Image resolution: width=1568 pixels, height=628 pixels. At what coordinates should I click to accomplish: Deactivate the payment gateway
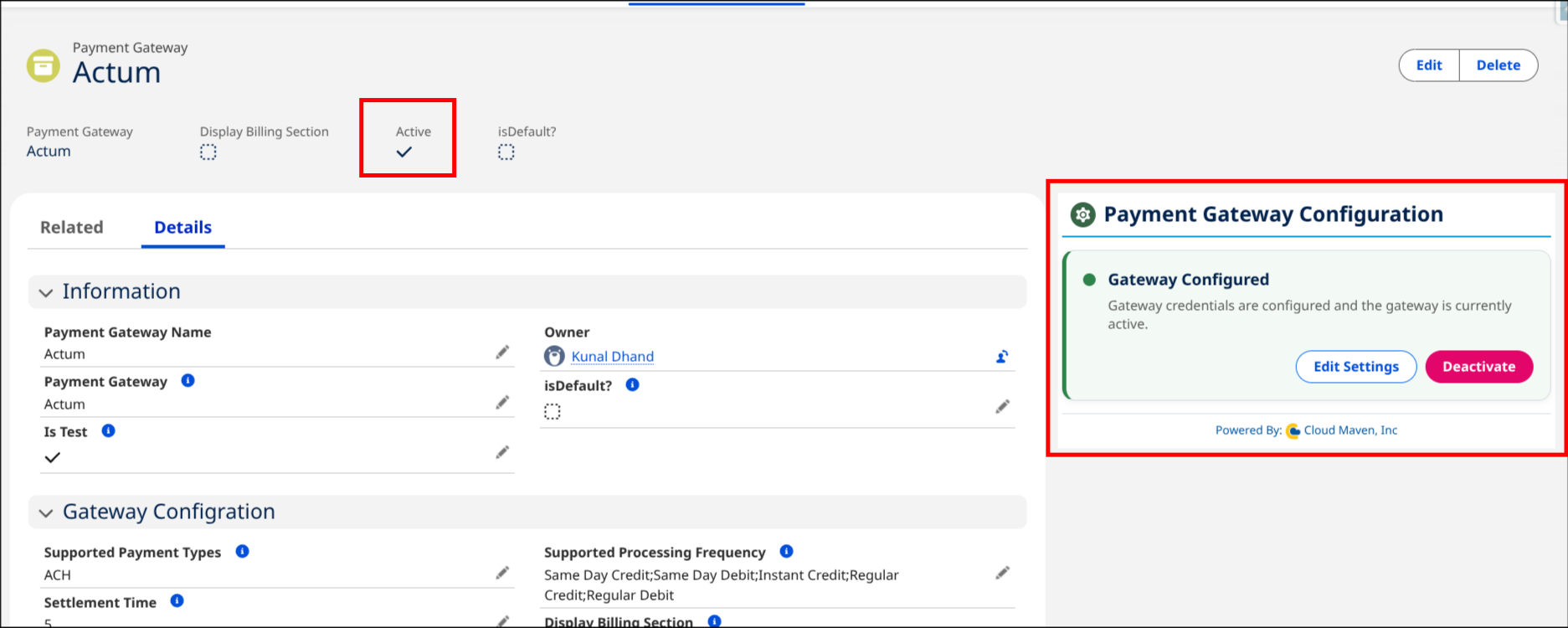coord(1479,367)
